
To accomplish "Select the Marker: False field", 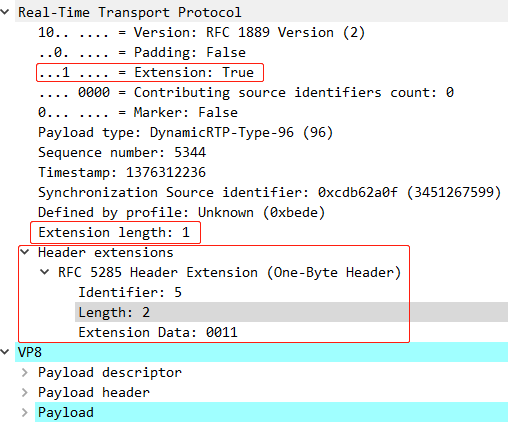I will [138, 112].
